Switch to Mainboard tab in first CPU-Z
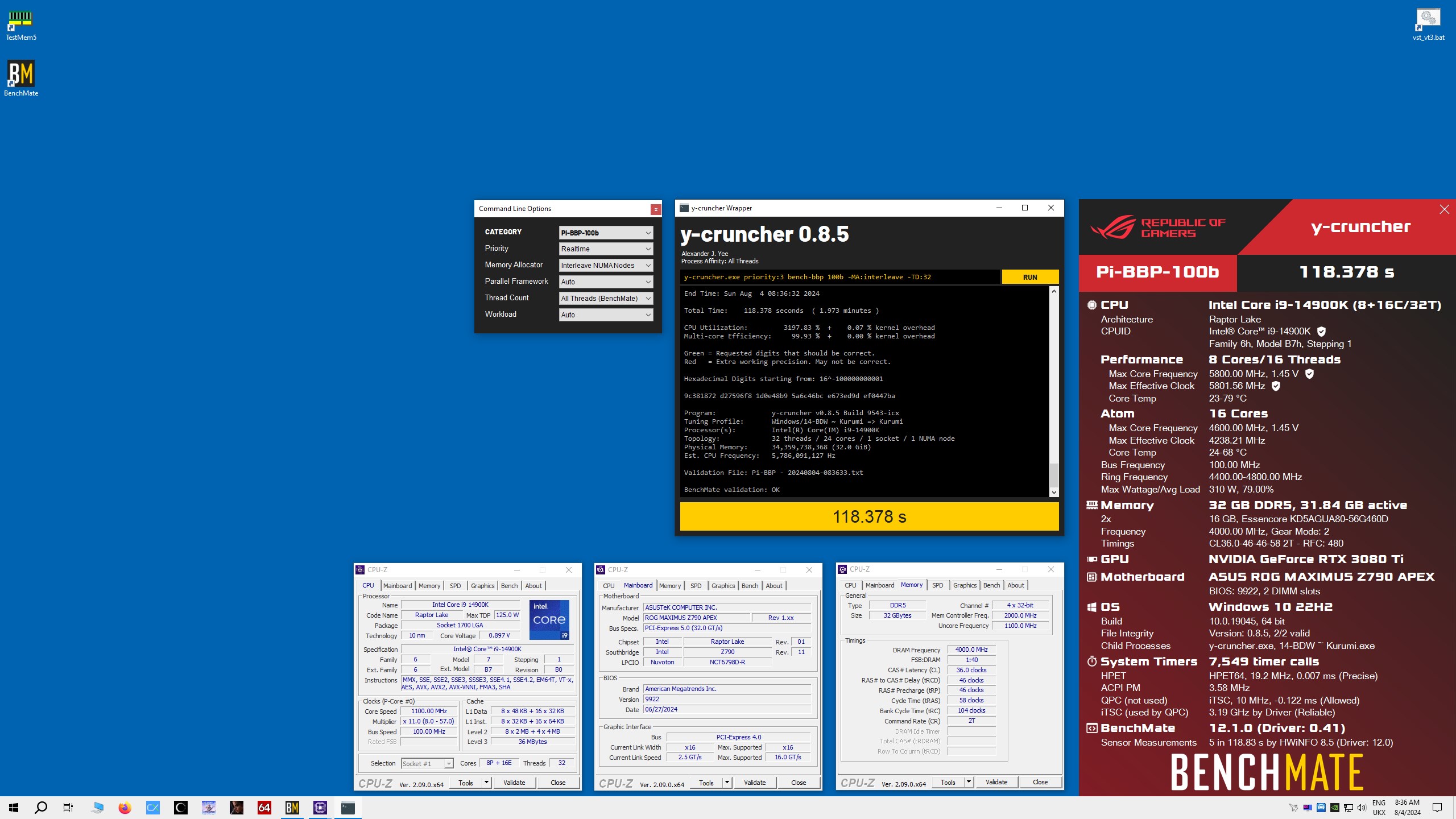 pos(398,586)
